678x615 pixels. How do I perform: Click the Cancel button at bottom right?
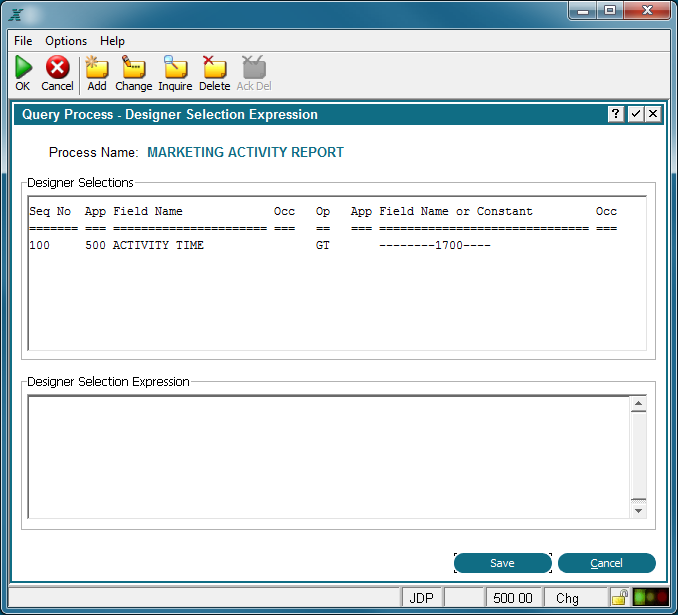(607, 563)
